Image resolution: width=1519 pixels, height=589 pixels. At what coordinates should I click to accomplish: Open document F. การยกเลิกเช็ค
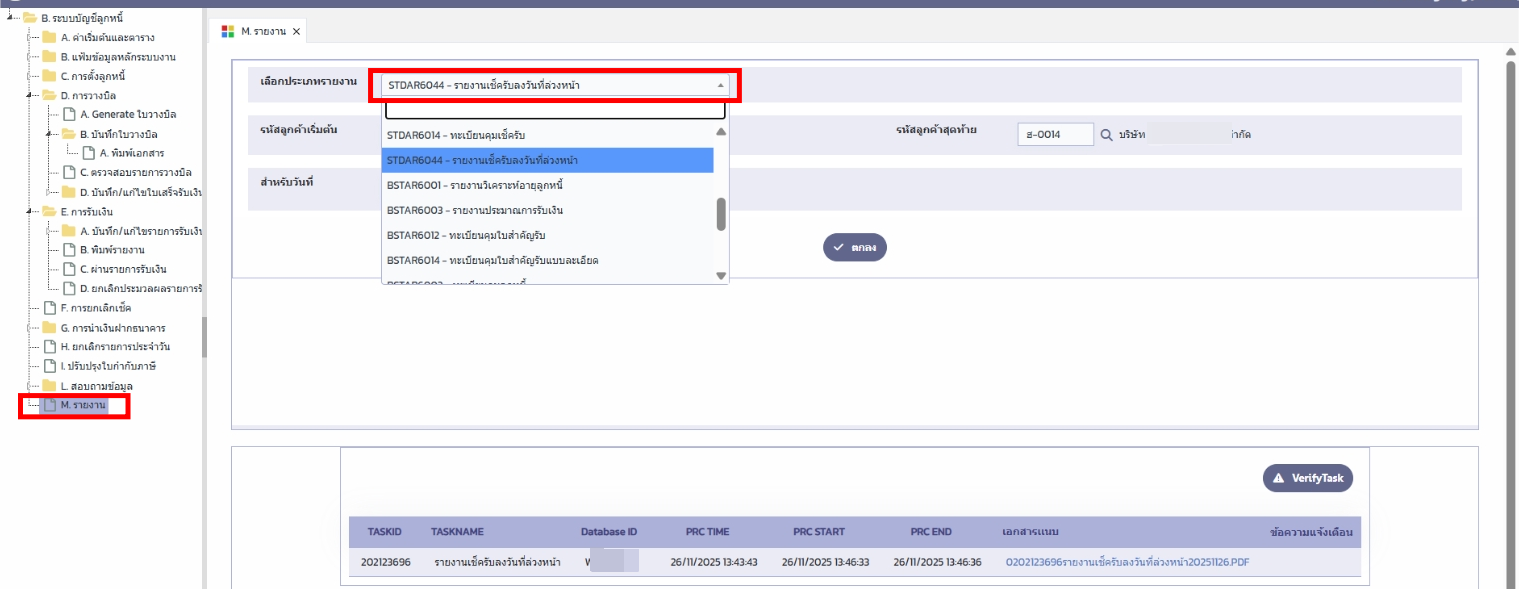pos(98,308)
